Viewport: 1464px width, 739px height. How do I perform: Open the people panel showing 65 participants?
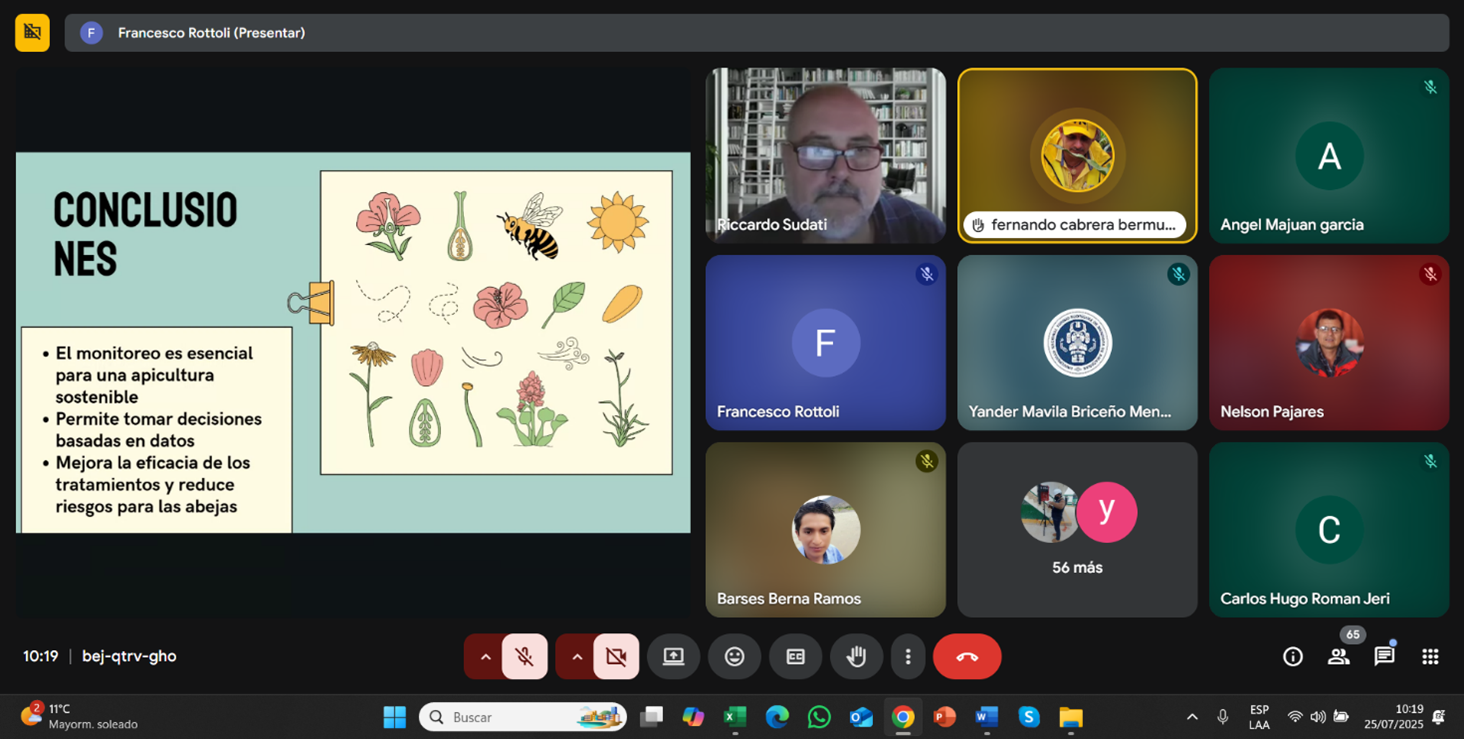(x=1338, y=657)
